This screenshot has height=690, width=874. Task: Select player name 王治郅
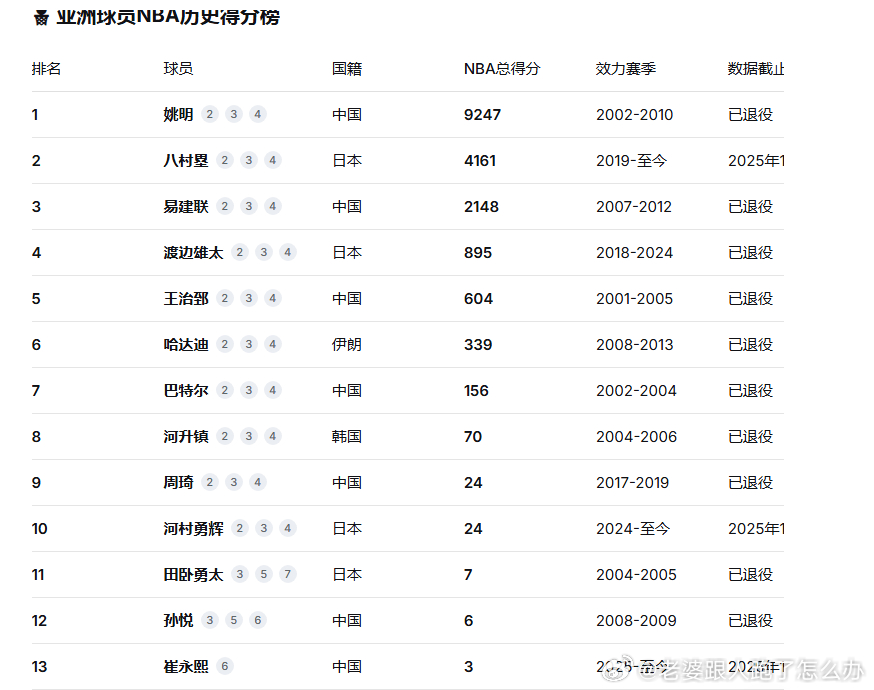click(x=186, y=298)
